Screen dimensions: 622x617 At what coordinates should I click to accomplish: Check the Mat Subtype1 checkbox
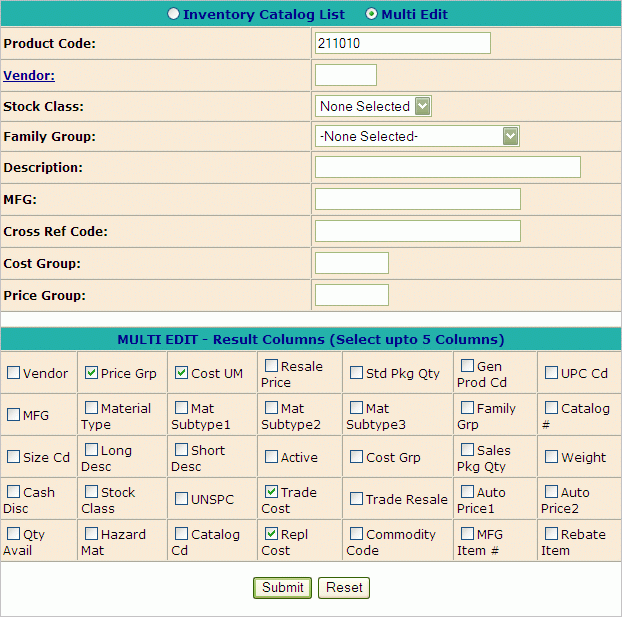pos(181,407)
